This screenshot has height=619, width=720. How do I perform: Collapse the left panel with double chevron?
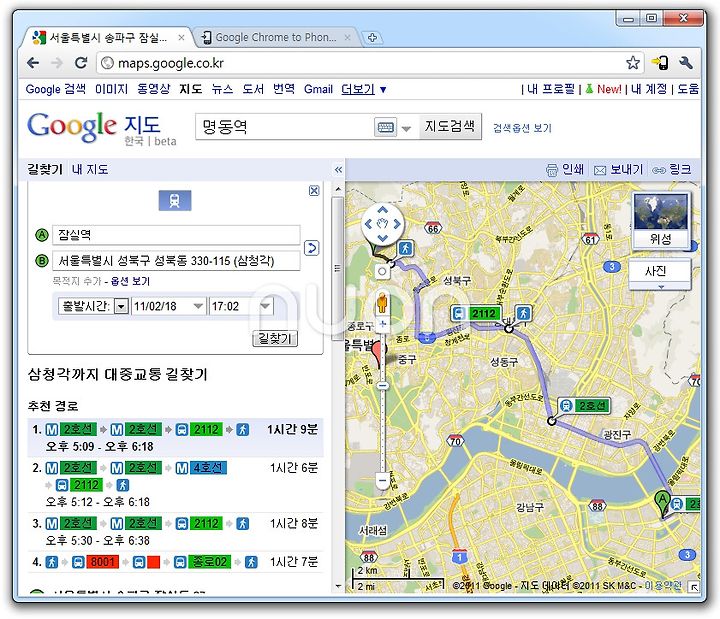click(338, 170)
